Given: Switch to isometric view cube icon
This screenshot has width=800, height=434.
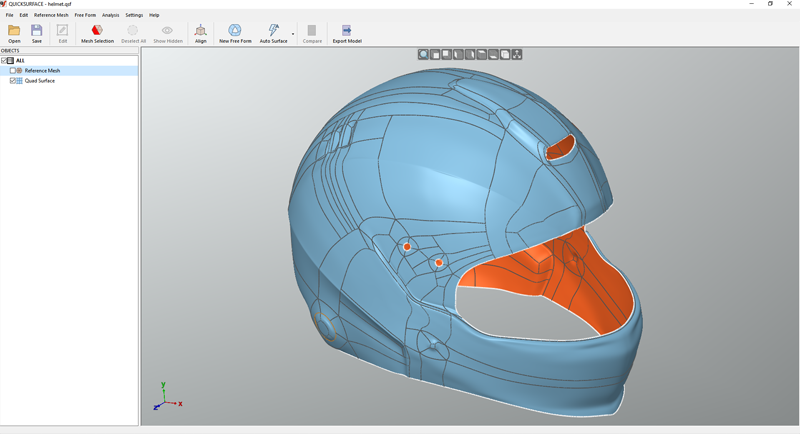Looking at the screenshot, I should 505,55.
